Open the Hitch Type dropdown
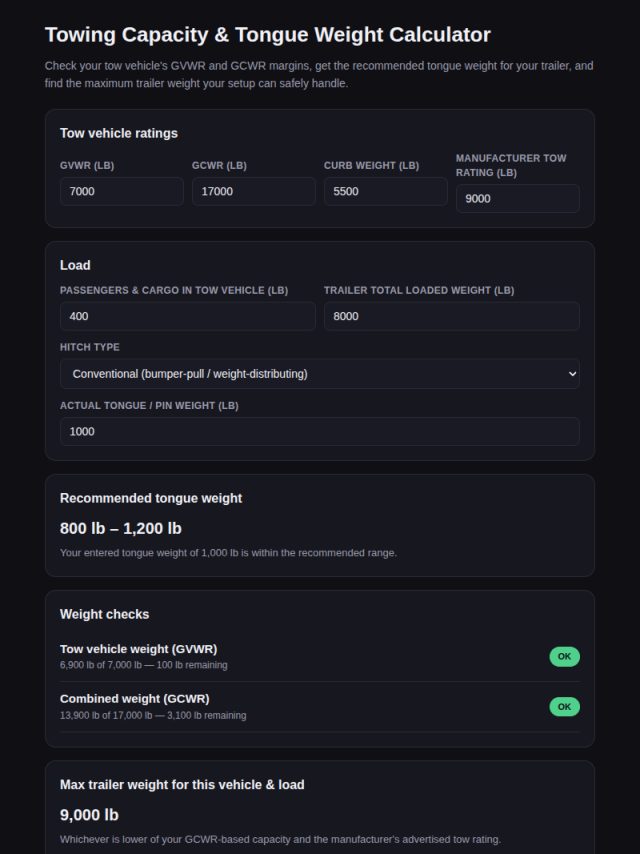This screenshot has height=854, width=640. (x=320, y=374)
